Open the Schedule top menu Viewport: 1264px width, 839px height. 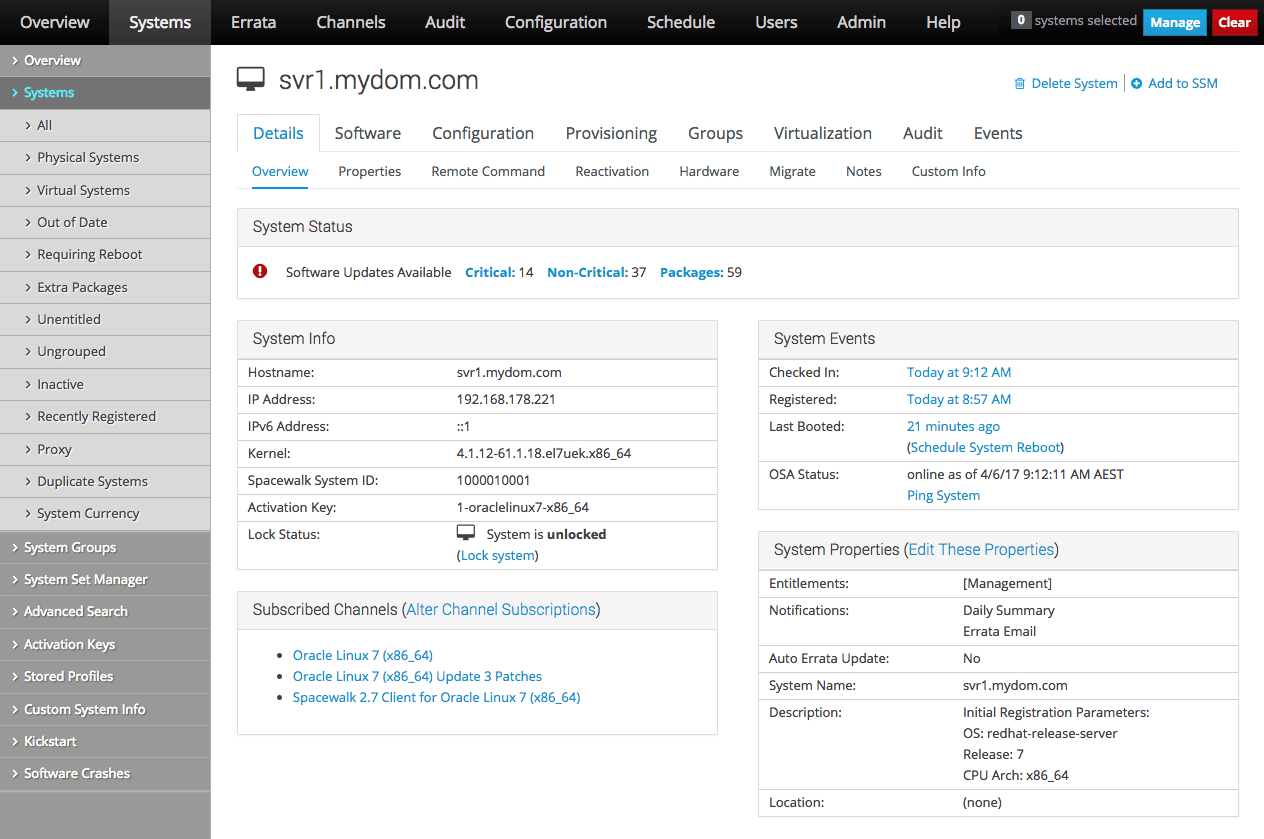pyautogui.click(x=681, y=22)
